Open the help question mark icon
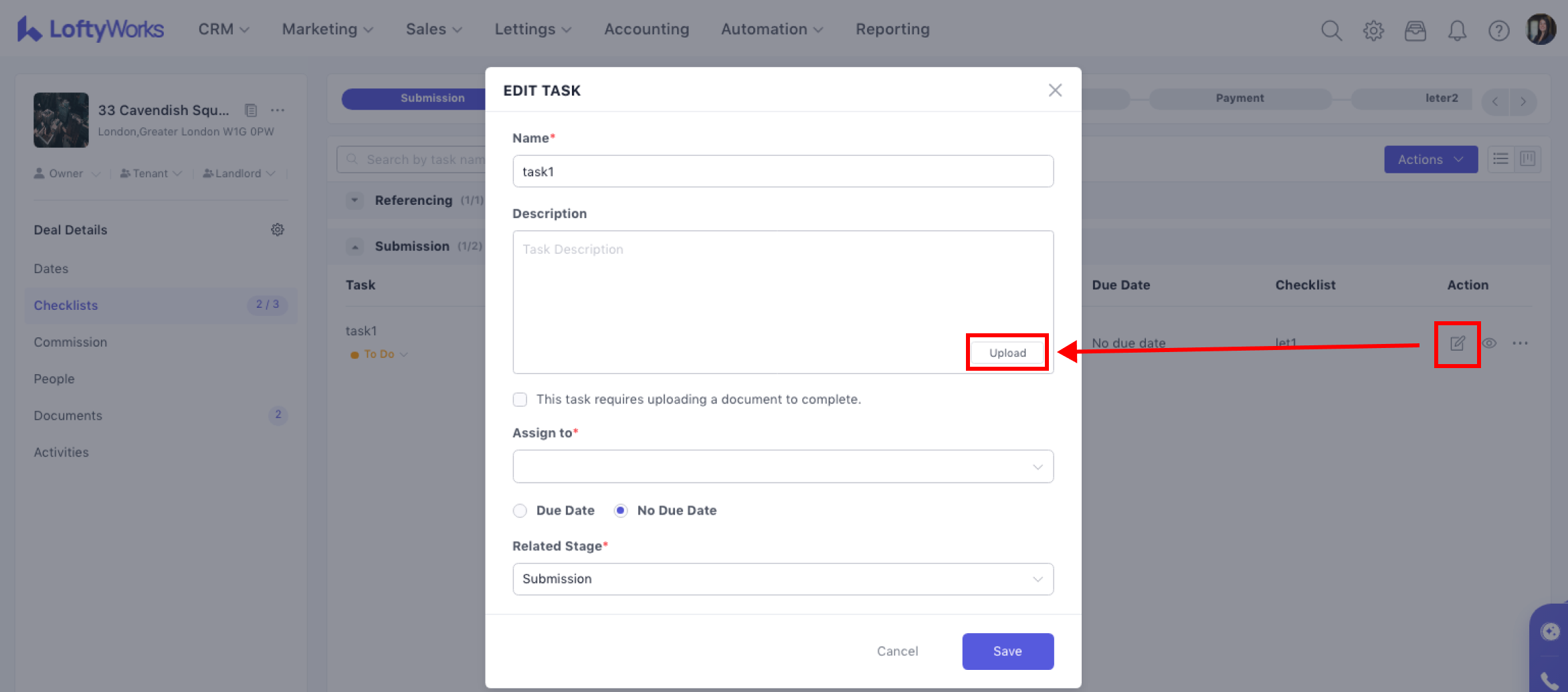Image resolution: width=1568 pixels, height=692 pixels. [1498, 30]
